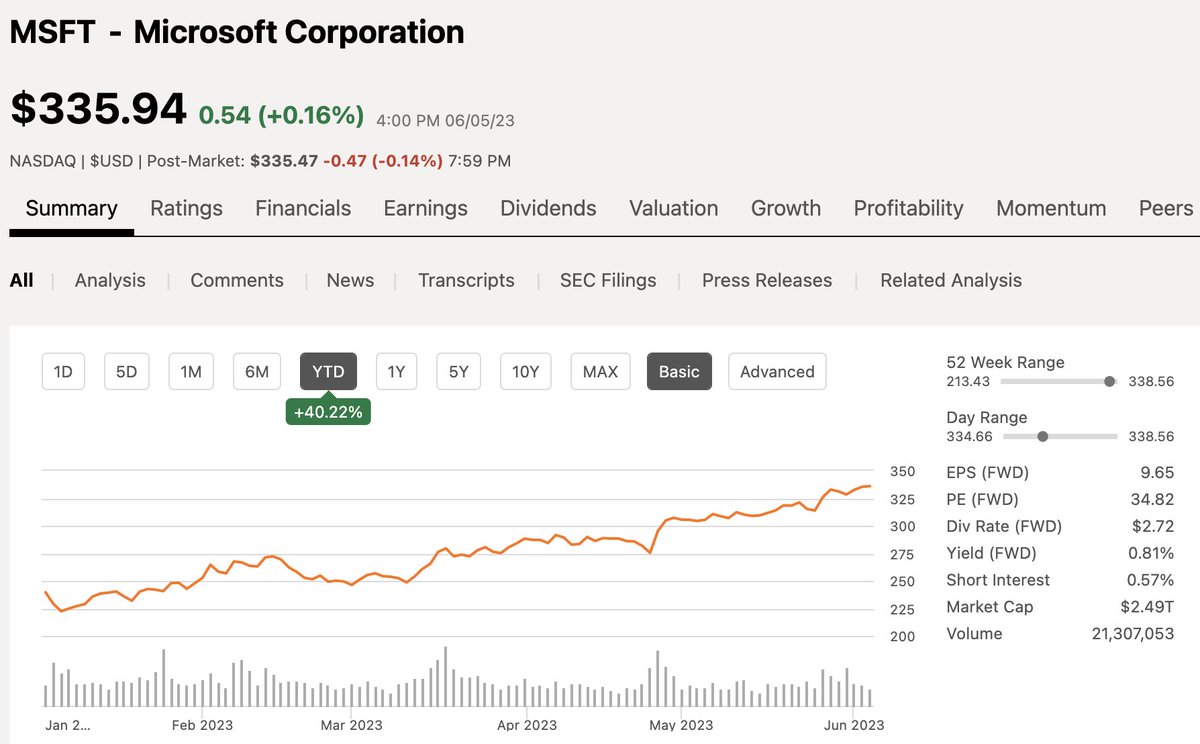1200x744 pixels.
Task: View the Growth tab
Action: (786, 208)
